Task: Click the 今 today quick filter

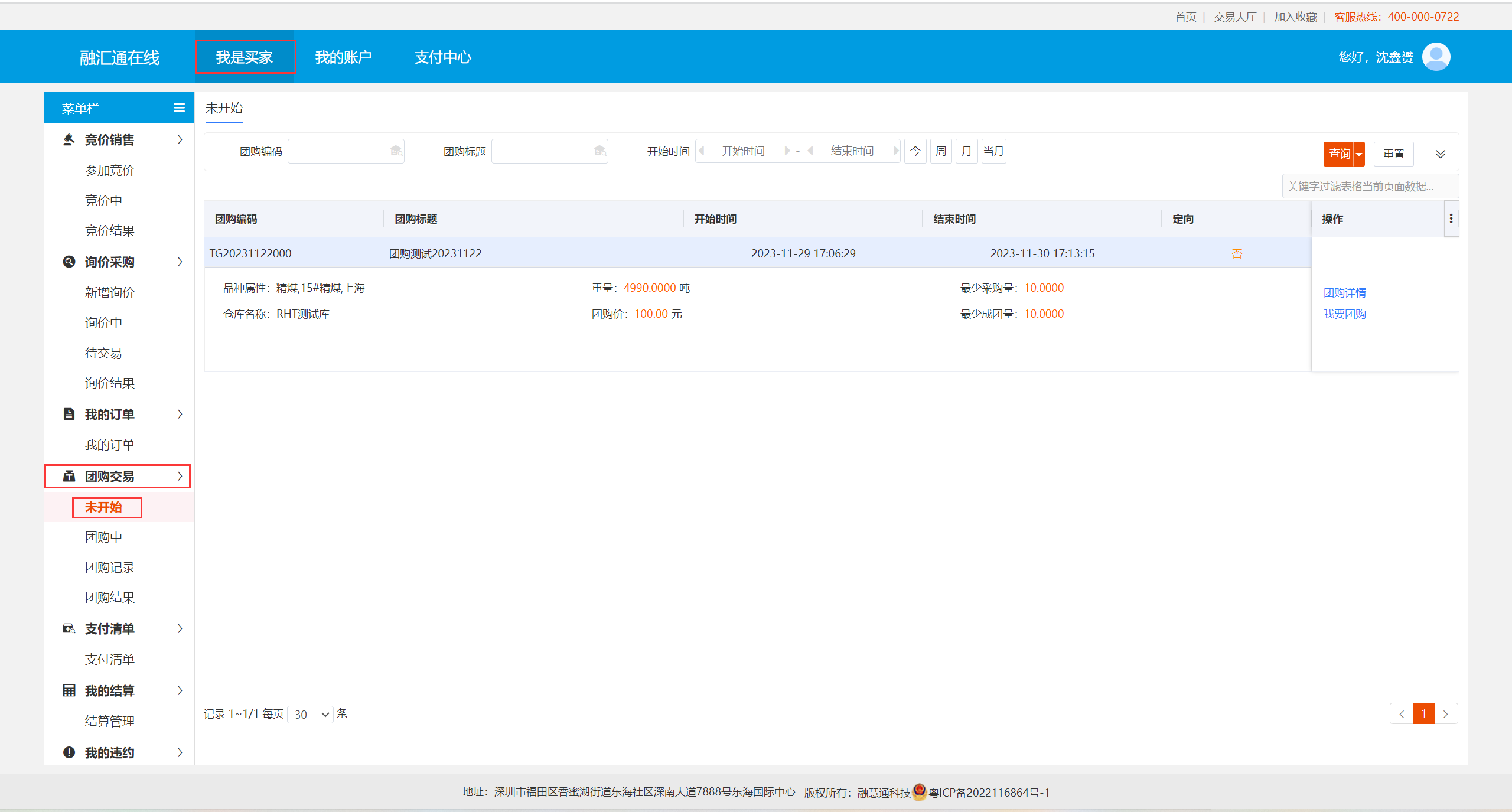Action: coord(915,151)
